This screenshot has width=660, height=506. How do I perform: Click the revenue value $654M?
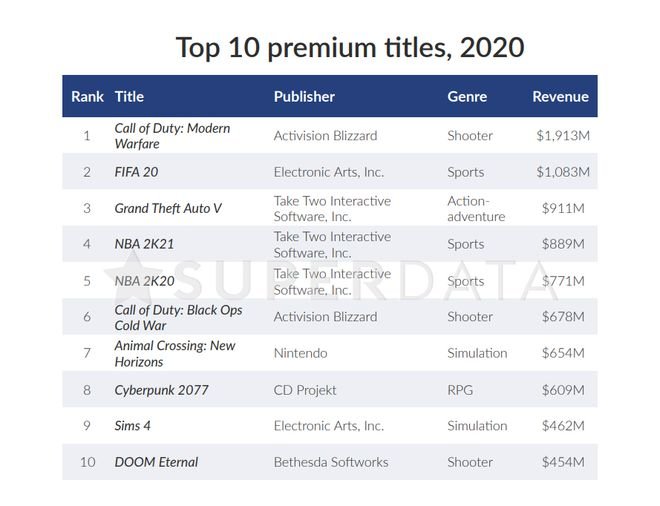click(563, 353)
